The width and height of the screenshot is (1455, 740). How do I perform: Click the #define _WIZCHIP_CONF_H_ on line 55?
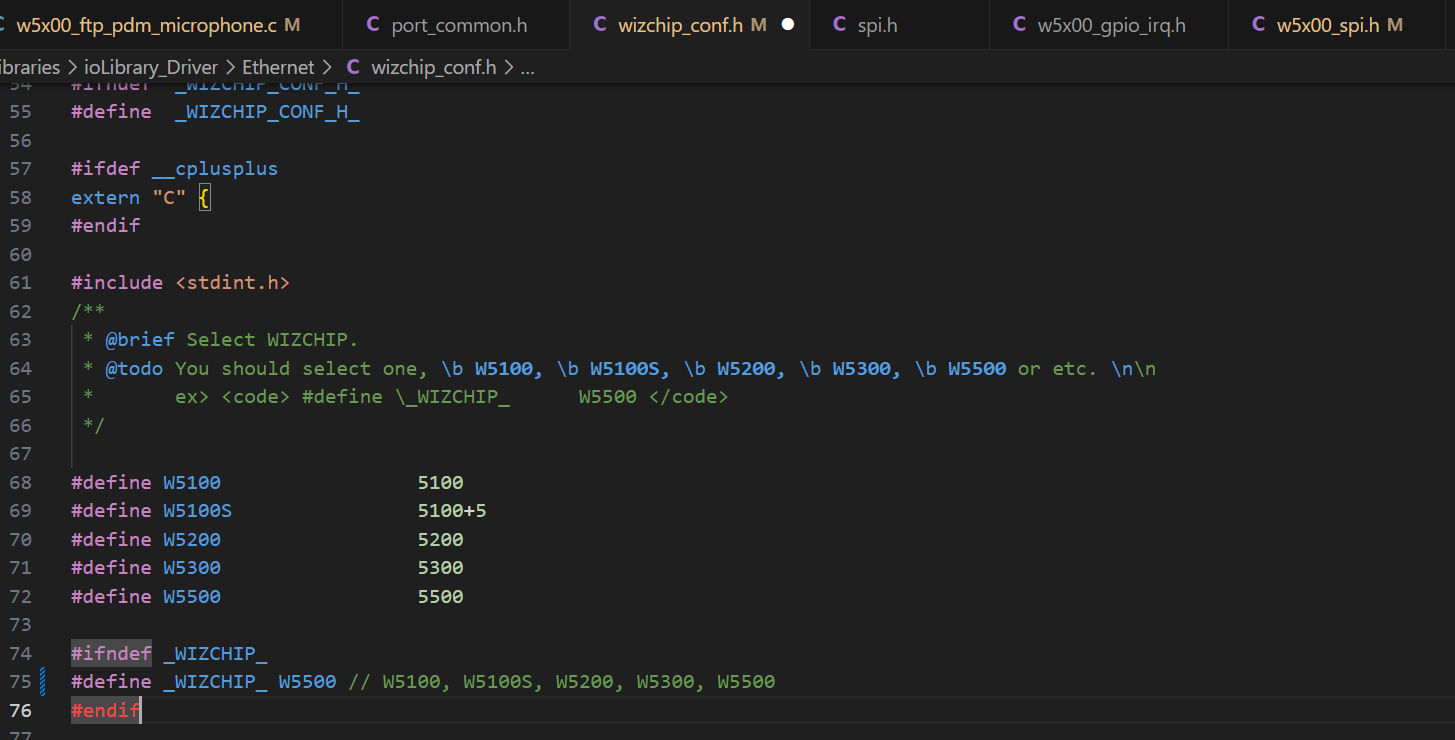coord(215,111)
